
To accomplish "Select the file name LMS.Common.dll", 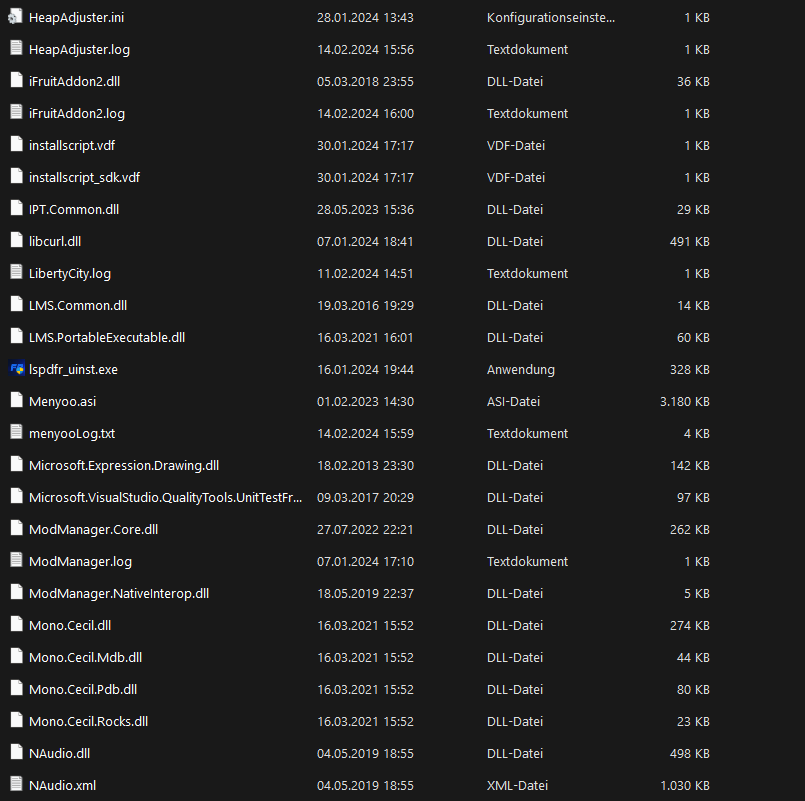I will tap(78, 306).
